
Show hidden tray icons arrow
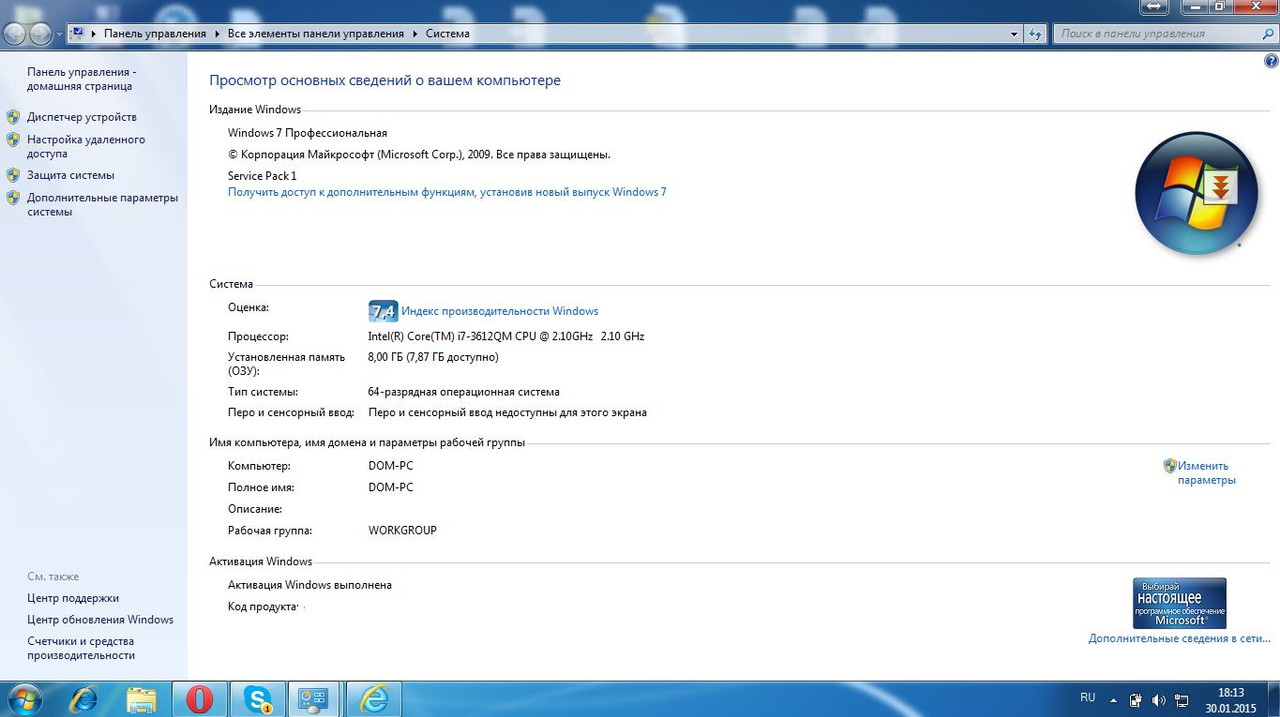(x=1113, y=700)
